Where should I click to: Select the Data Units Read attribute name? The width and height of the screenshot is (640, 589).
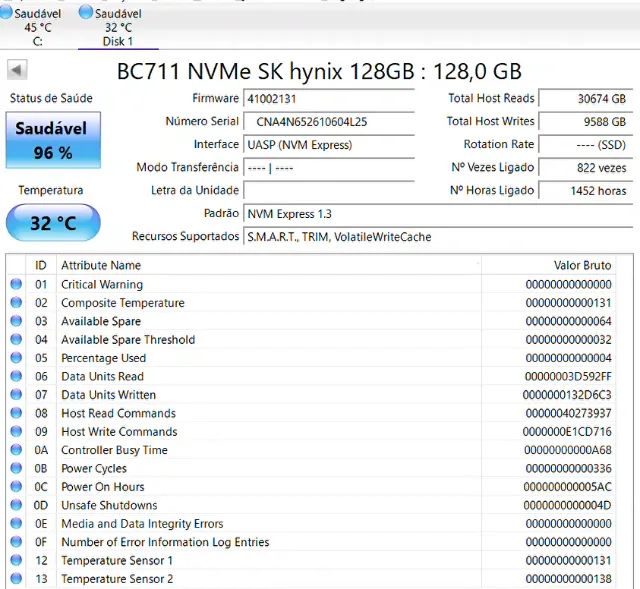[x=102, y=376]
